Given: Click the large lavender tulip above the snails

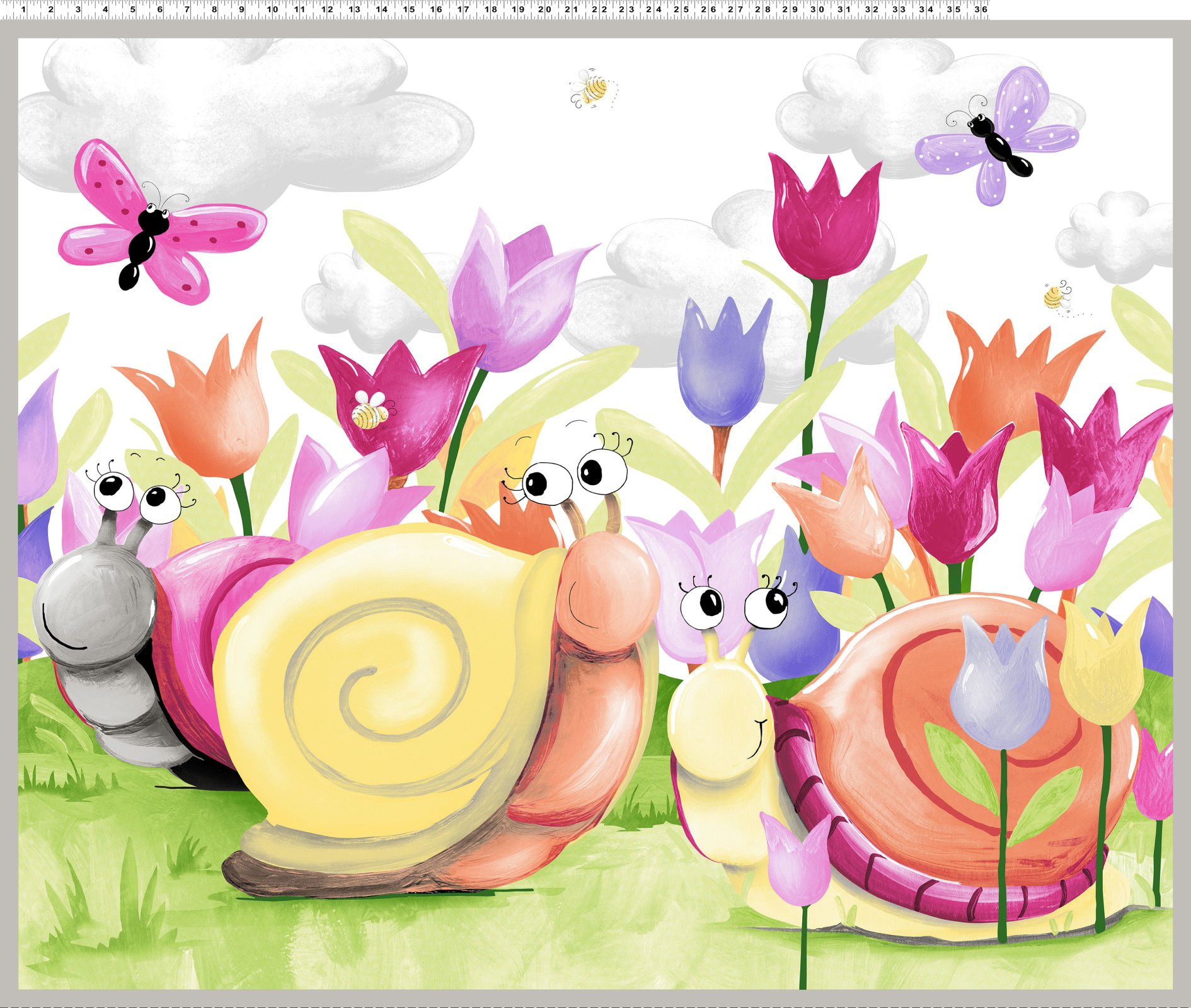Looking at the screenshot, I should click(510, 296).
